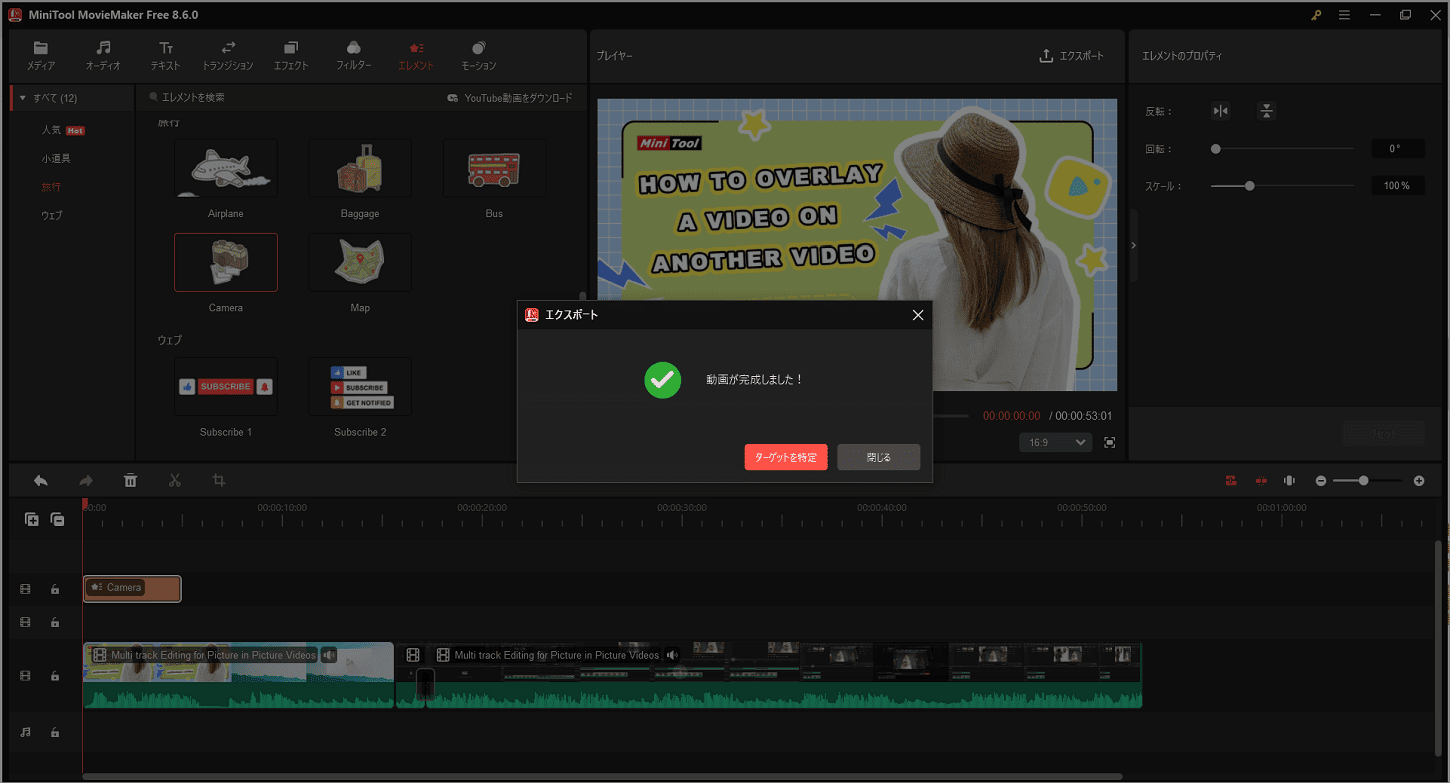Click the trash delete icon in timeline toolbar
Screen dimensions: 1450x783
pos(130,481)
